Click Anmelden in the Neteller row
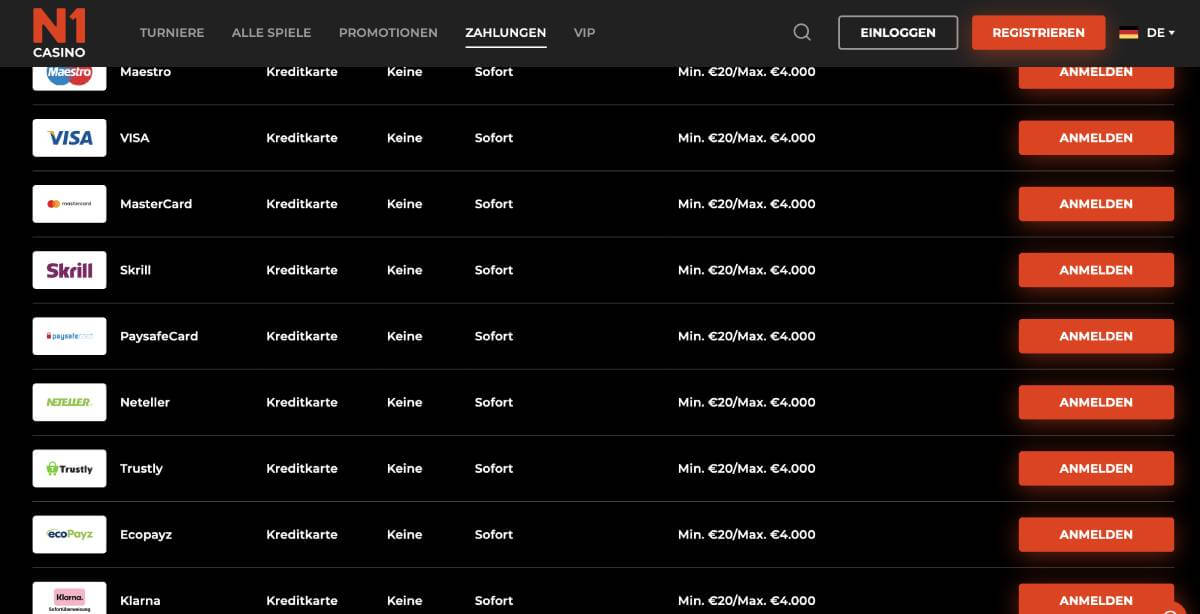The height and width of the screenshot is (614, 1200). pos(1096,402)
